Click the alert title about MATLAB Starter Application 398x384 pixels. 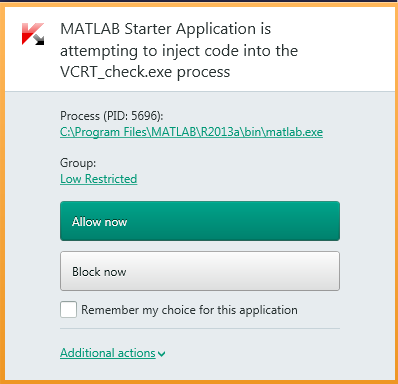pos(179,50)
